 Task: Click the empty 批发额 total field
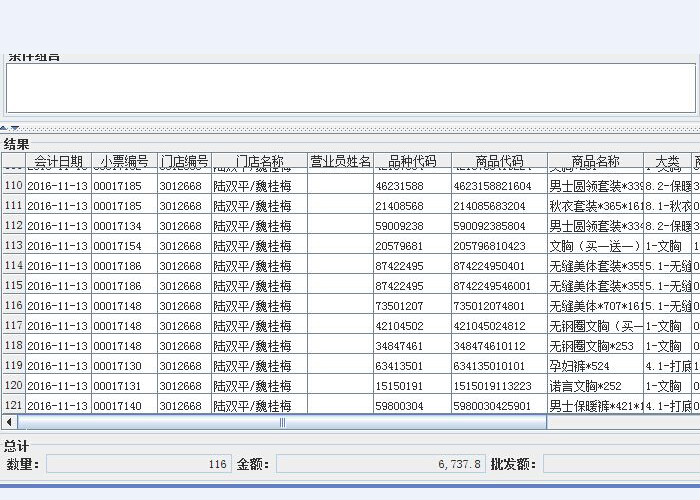click(x=620, y=464)
